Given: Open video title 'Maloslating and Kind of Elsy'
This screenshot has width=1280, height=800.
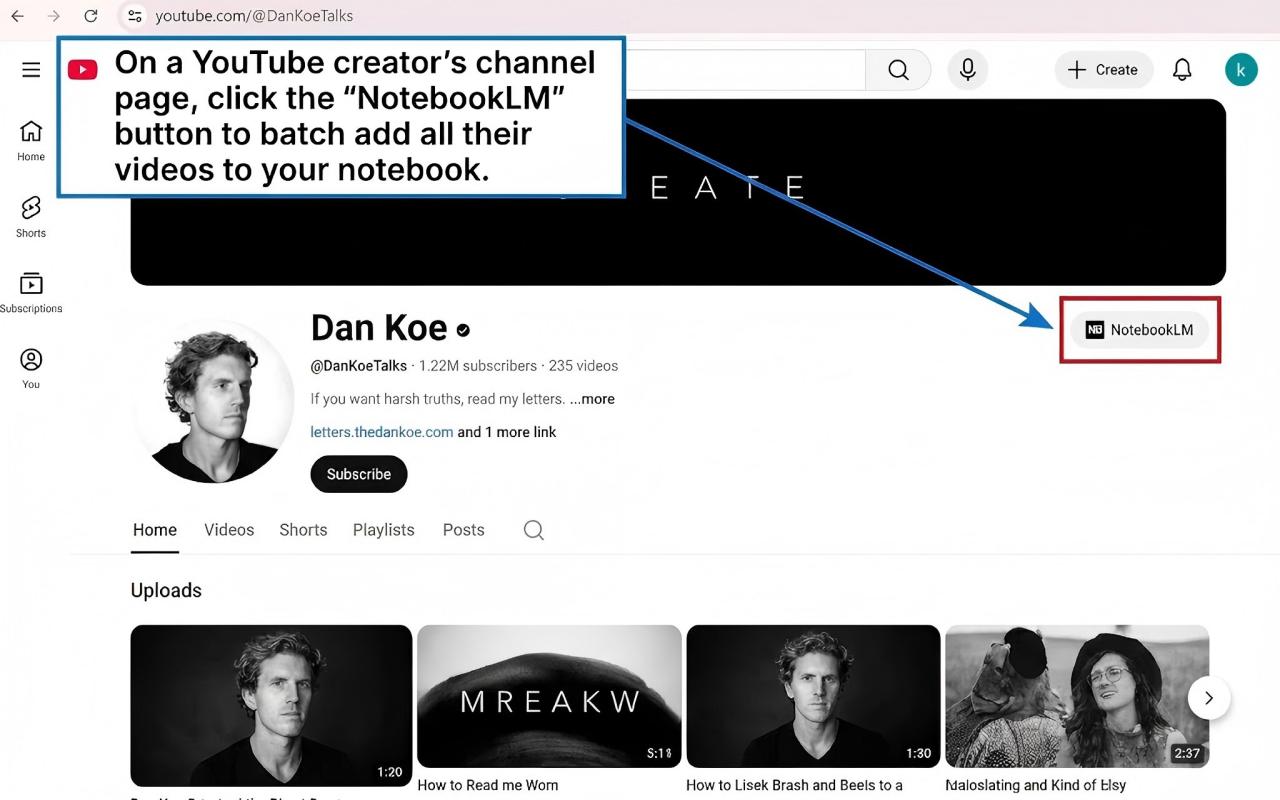Looking at the screenshot, I should pyautogui.click(x=1036, y=785).
